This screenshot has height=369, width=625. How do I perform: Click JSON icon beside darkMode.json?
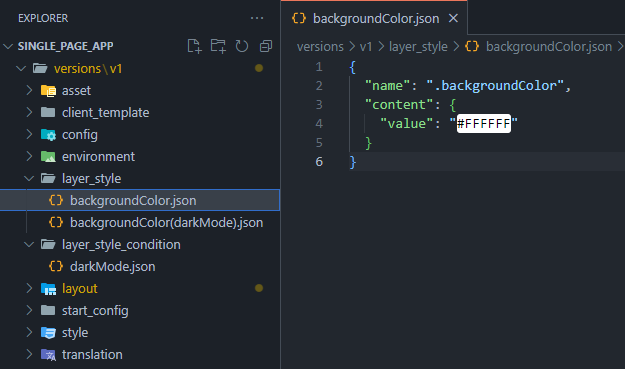(x=56, y=266)
